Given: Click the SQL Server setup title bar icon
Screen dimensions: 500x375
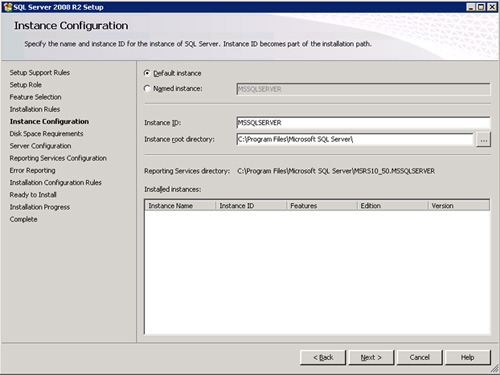Looking at the screenshot, I should [8, 7].
